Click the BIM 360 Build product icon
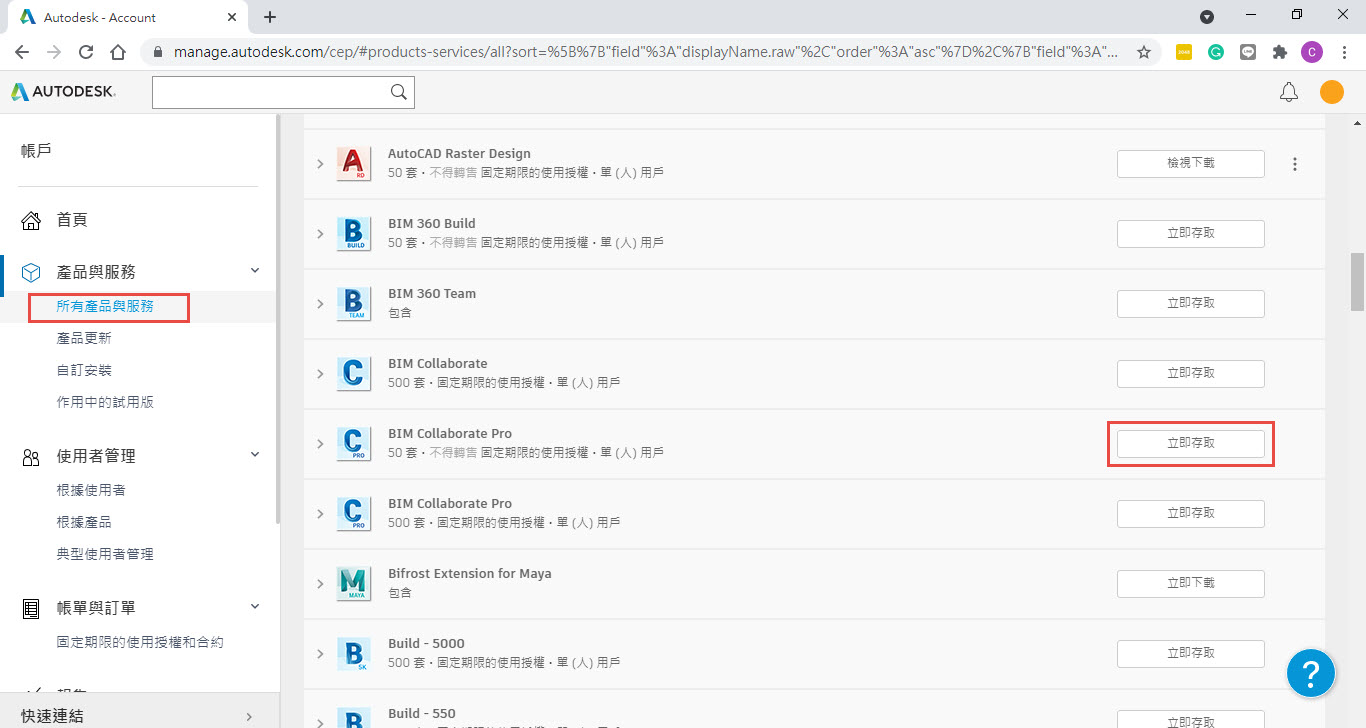1366x728 pixels. tap(353, 233)
